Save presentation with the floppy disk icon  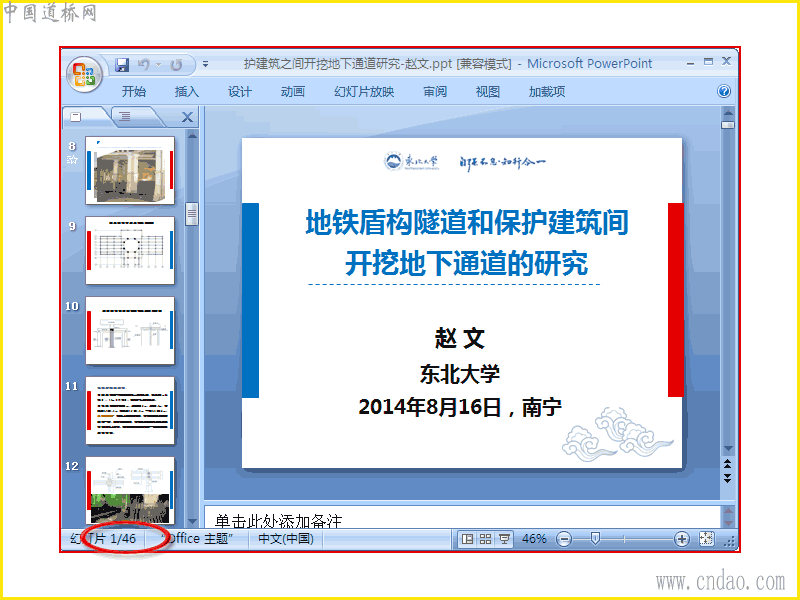point(122,65)
